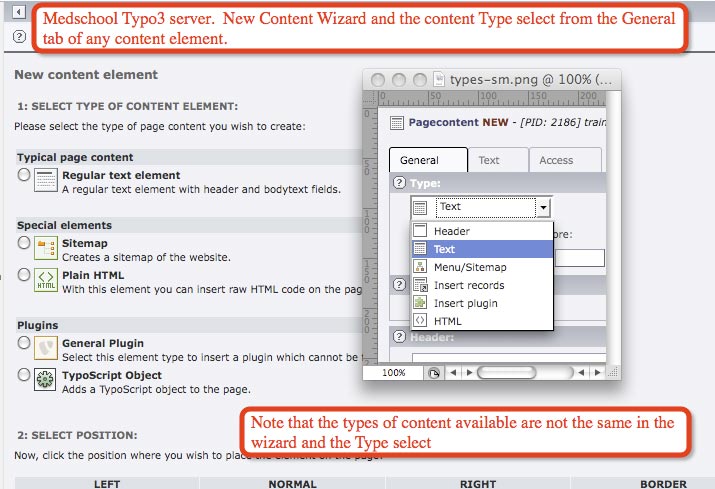Select the TypoScript Object radio button
This screenshot has width=715, height=489.
pyautogui.click(x=24, y=375)
